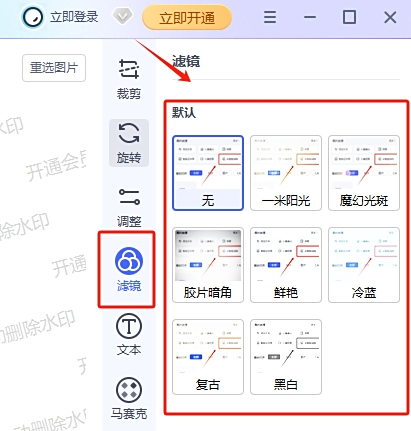Screen dimensions: 411x431
Task: Apply the 胶片暗角 filter
Action: tap(208, 265)
